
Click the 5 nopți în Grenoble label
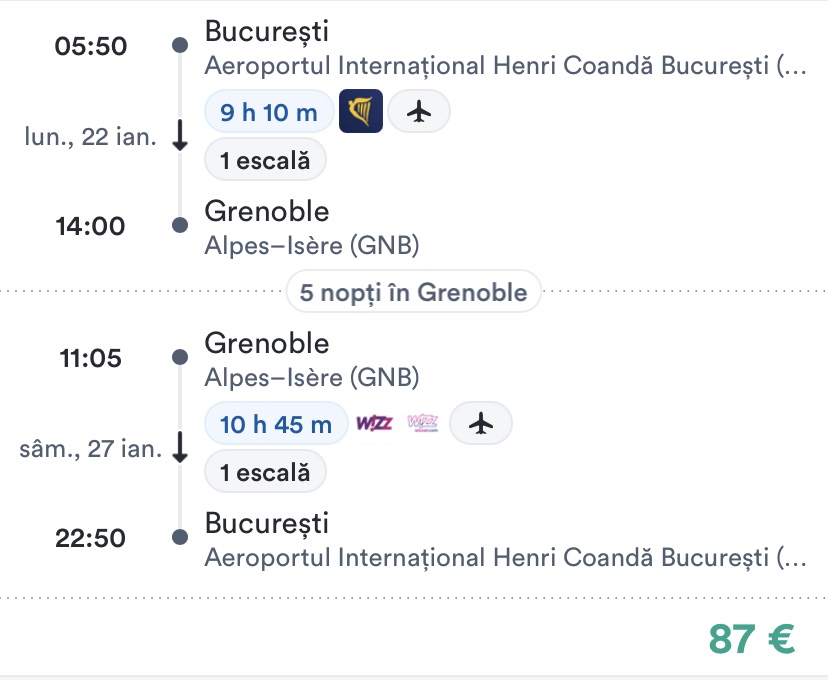pos(414,293)
